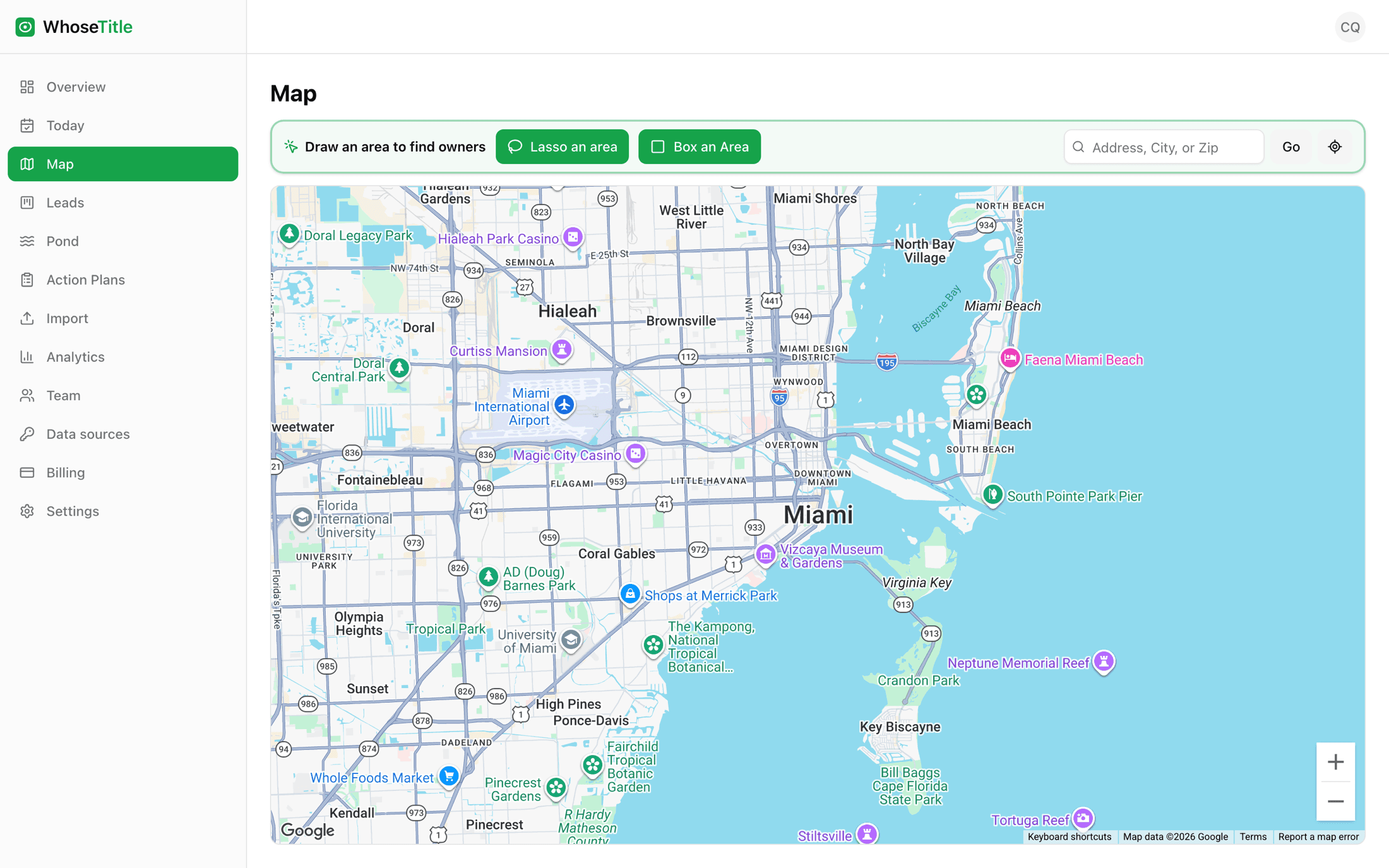Click Vizcaya Museum & Gardens marker
Screen dimensions: 1389x868
[765, 555]
